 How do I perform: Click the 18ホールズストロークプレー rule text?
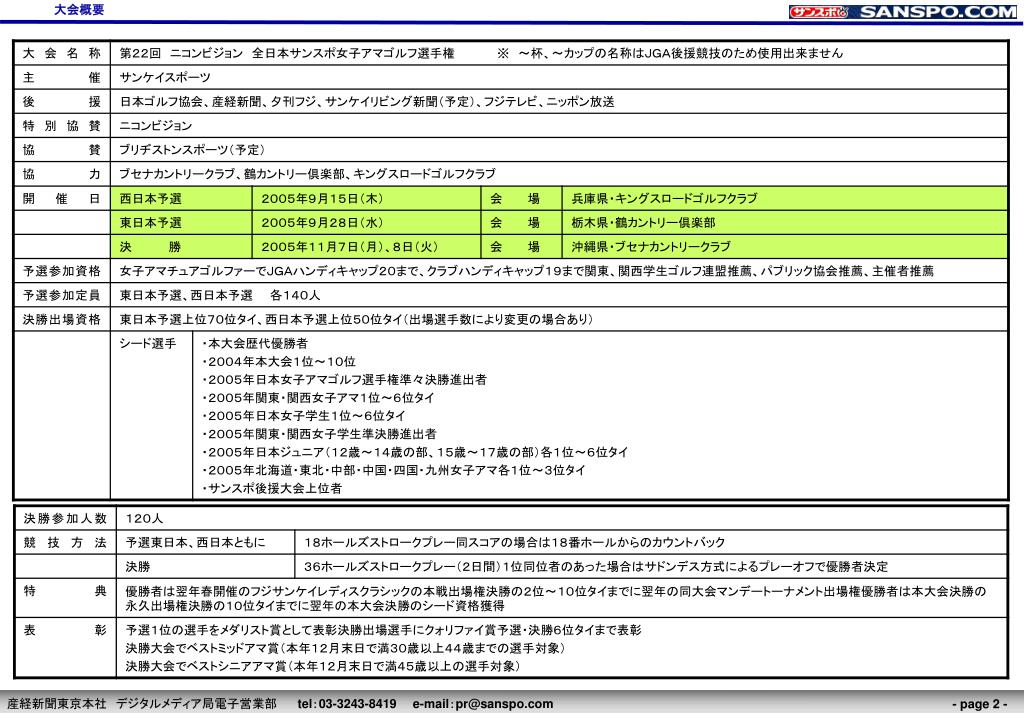pos(515,543)
